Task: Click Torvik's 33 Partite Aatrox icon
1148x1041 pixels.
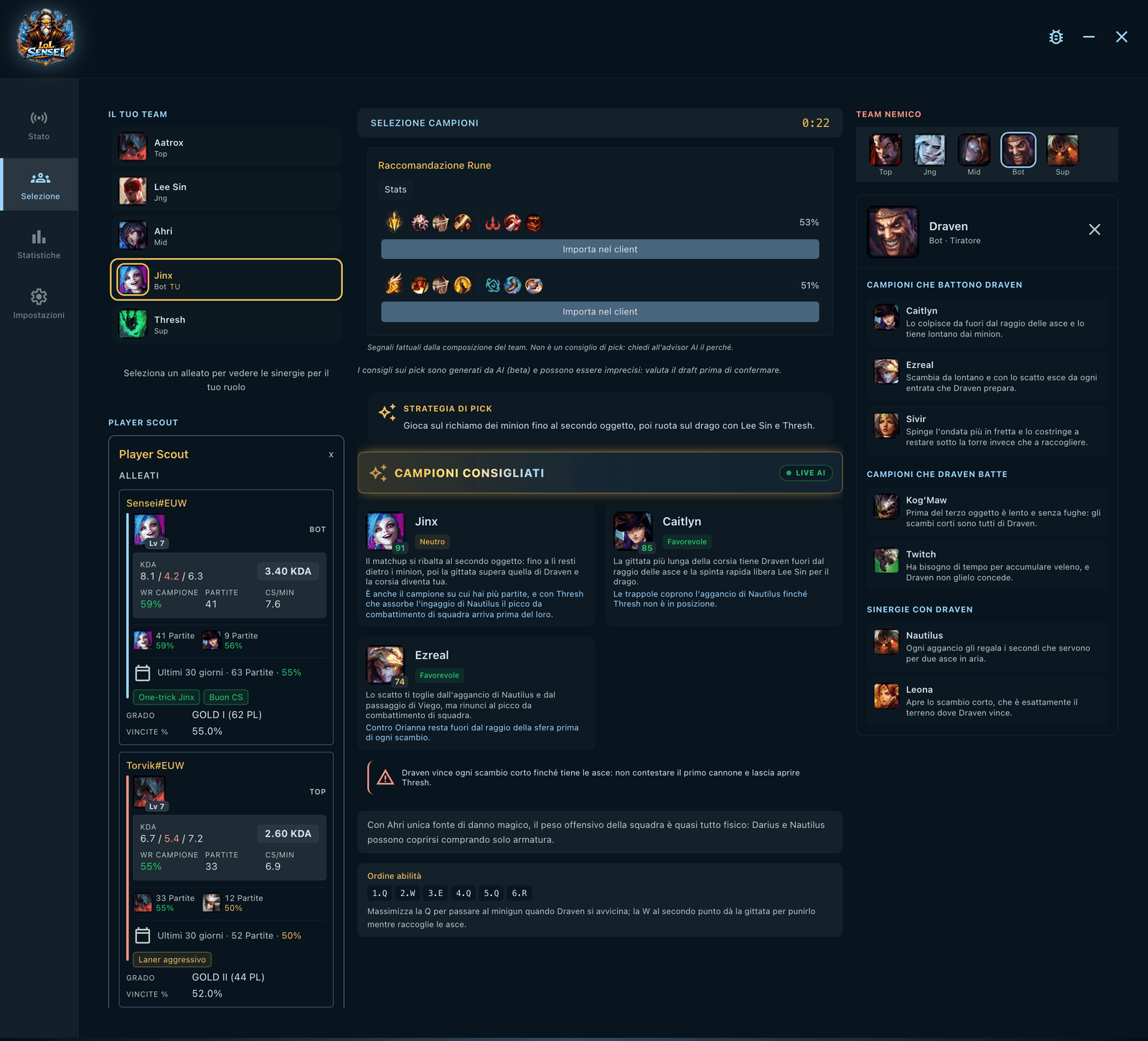Action: (x=143, y=903)
